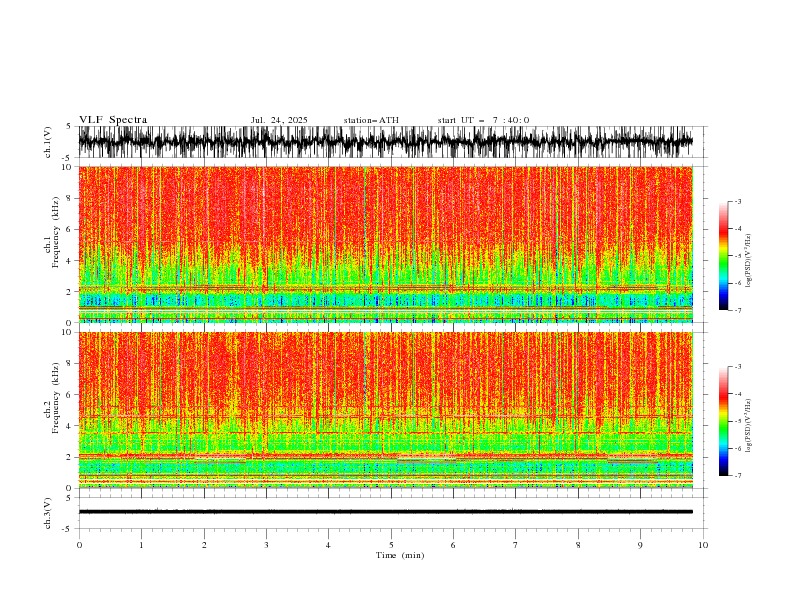Select the "Jul. 24, 2025" date text
The image size is (792, 612).
(x=279, y=120)
